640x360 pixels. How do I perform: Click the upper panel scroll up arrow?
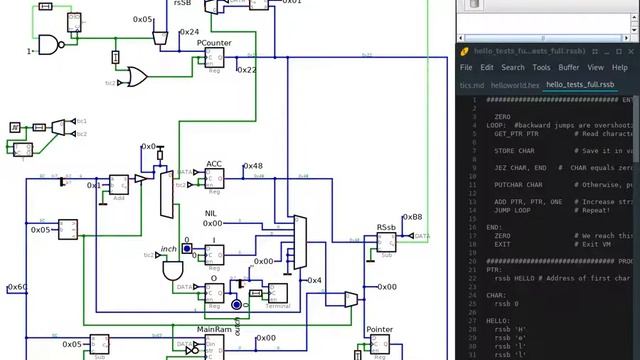[x=635, y=17]
